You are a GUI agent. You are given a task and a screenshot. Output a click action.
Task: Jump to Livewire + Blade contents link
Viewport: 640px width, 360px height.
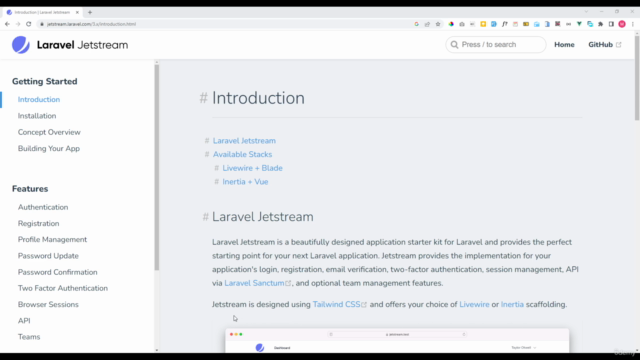point(252,168)
